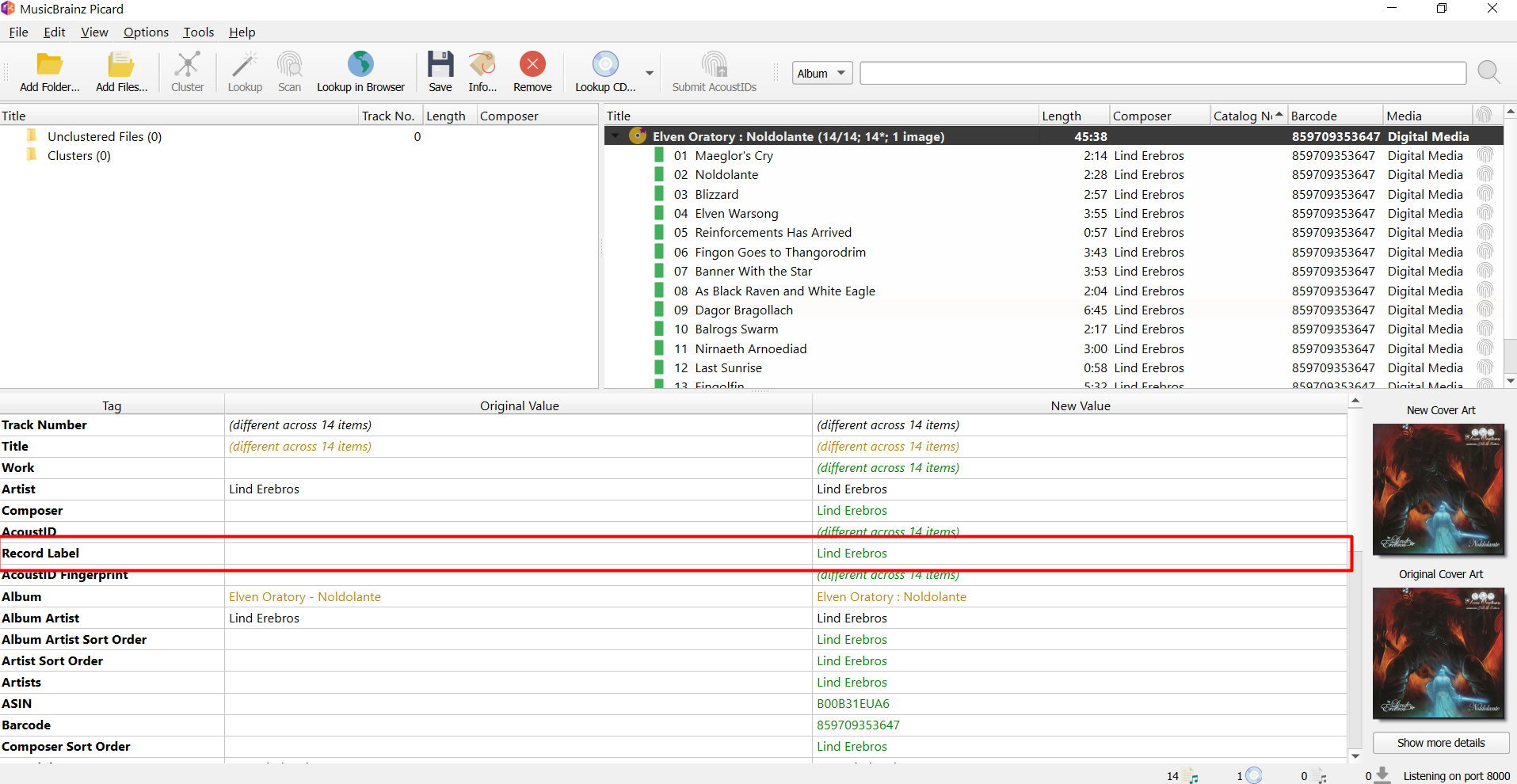Click the Add Files toolbar icon
This screenshot has width=1517, height=784.
pyautogui.click(x=121, y=64)
